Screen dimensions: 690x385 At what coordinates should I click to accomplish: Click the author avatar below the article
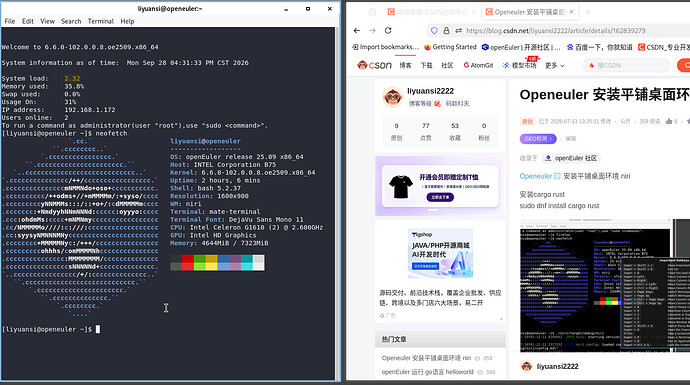pyautogui.click(x=526, y=366)
